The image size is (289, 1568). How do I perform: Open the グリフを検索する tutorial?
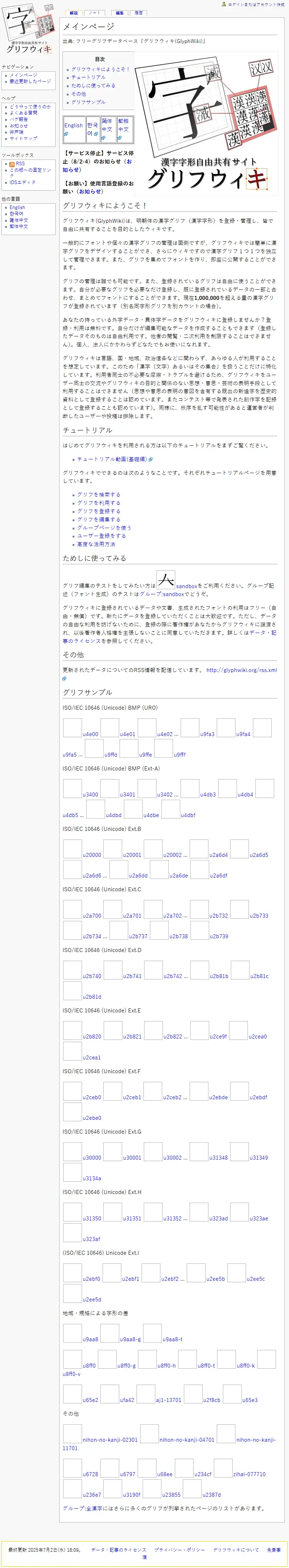(x=99, y=495)
